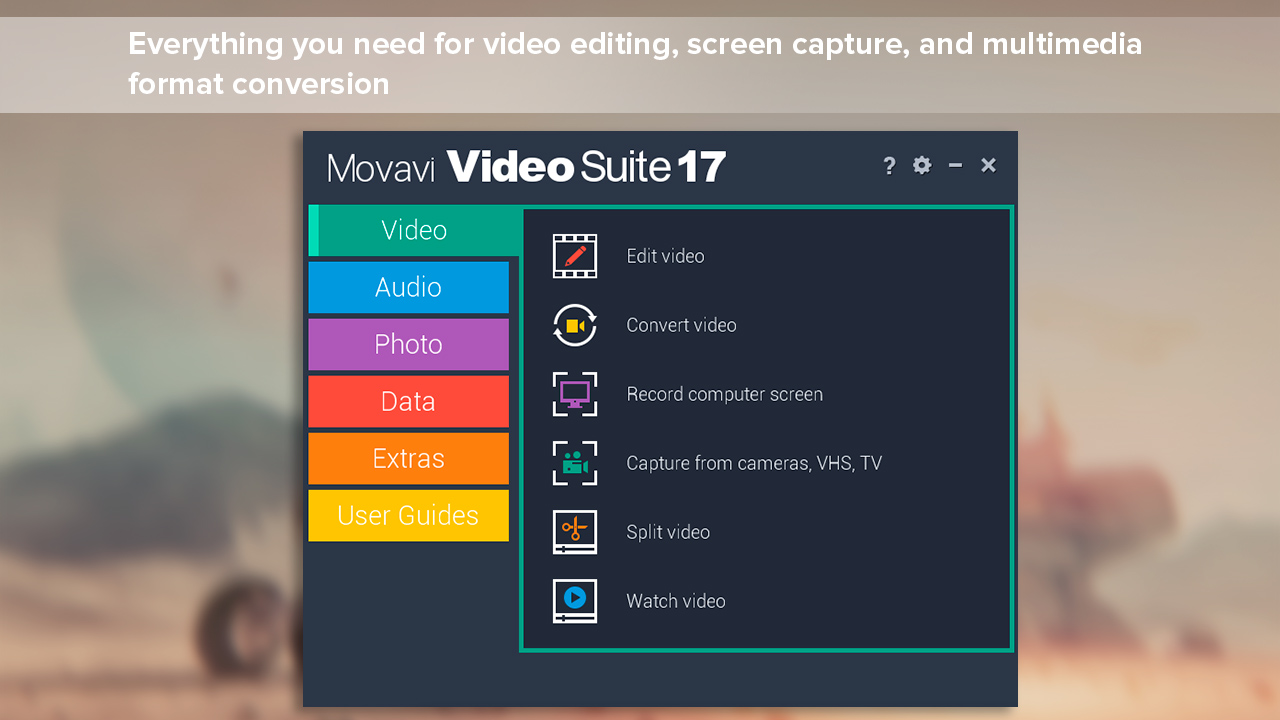Minimize the Movavi Video Suite window
Image resolution: width=1280 pixels, height=720 pixels.
tap(955, 165)
